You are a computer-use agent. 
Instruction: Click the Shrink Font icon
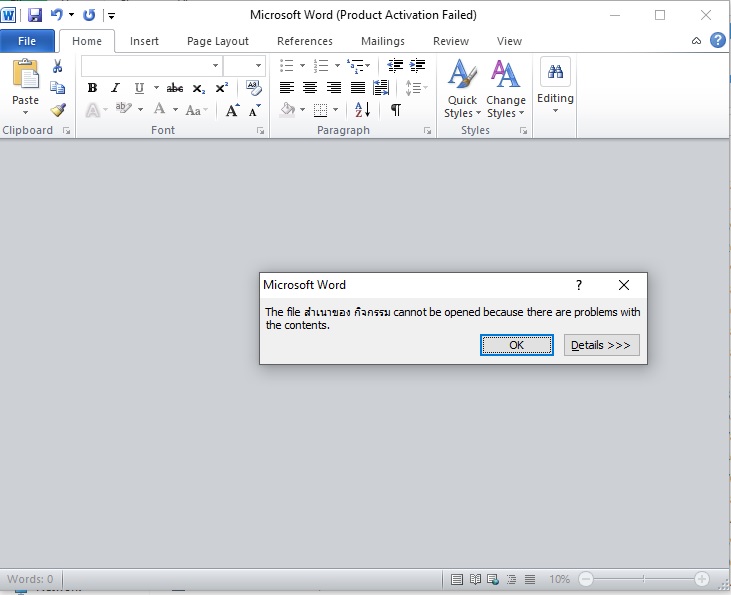[254, 111]
